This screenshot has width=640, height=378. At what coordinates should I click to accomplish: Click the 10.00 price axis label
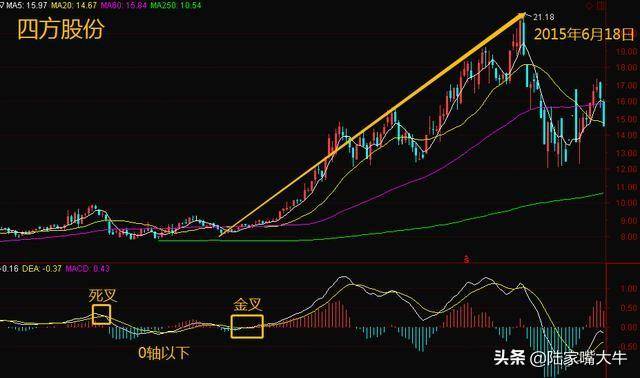[x=627, y=203]
